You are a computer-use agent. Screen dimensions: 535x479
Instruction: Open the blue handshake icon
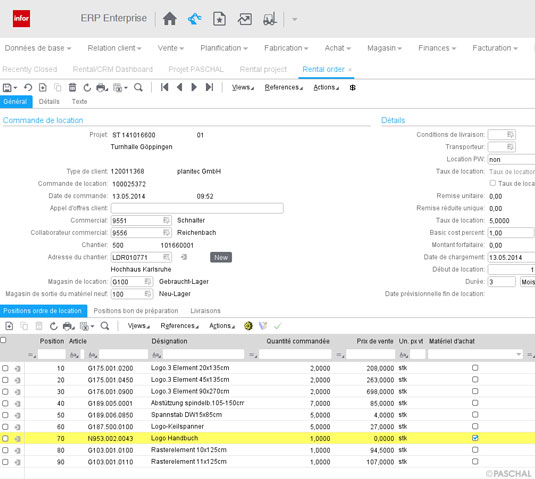coord(195,19)
